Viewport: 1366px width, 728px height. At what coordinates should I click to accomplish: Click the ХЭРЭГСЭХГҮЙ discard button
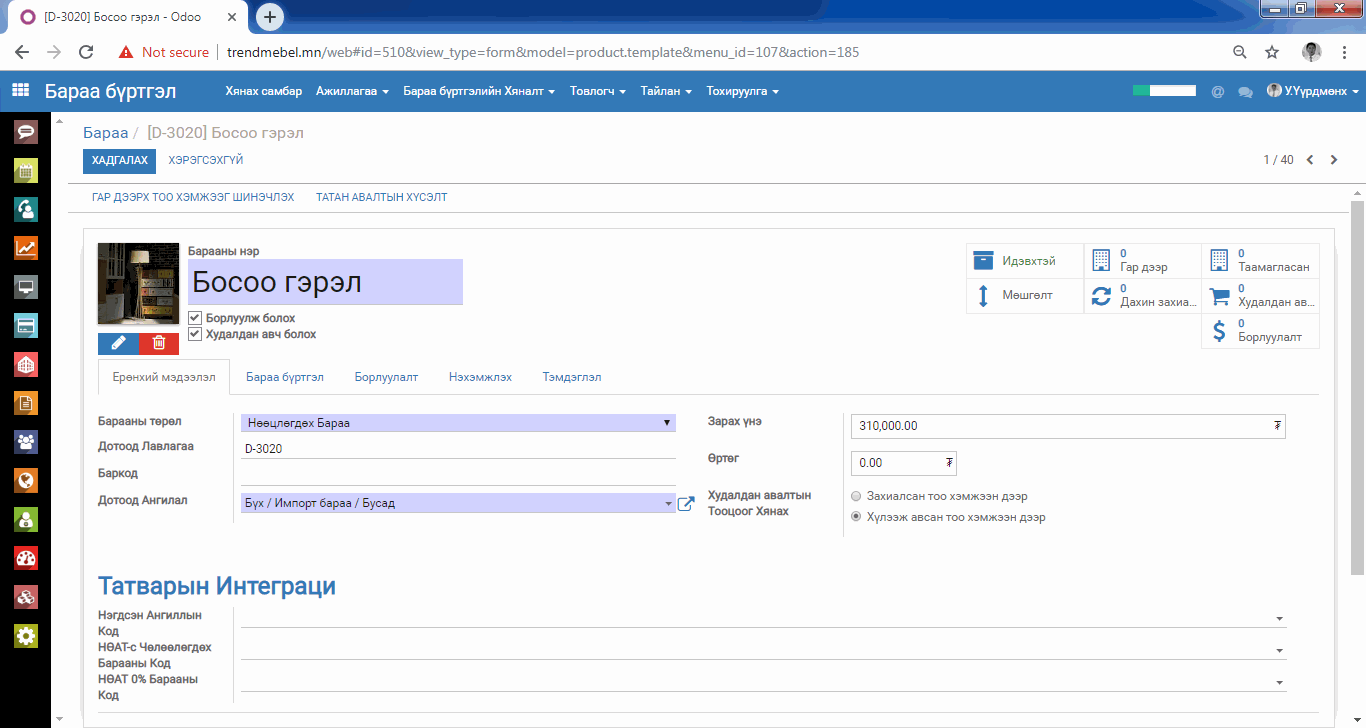[x=206, y=161]
